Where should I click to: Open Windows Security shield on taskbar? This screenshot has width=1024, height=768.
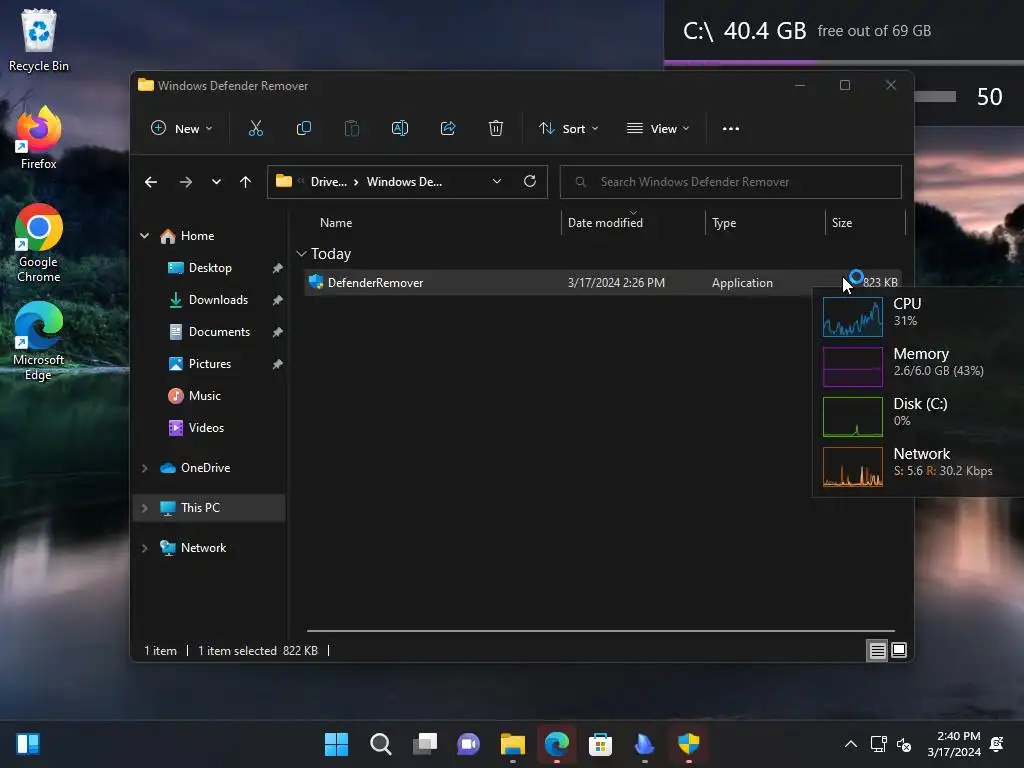pos(688,744)
